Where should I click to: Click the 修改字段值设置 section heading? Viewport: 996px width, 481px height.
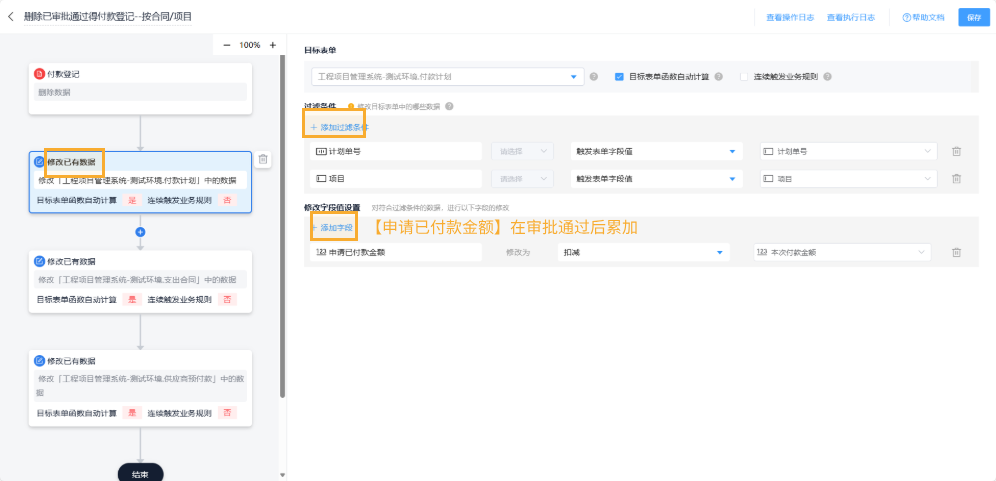[x=332, y=207]
